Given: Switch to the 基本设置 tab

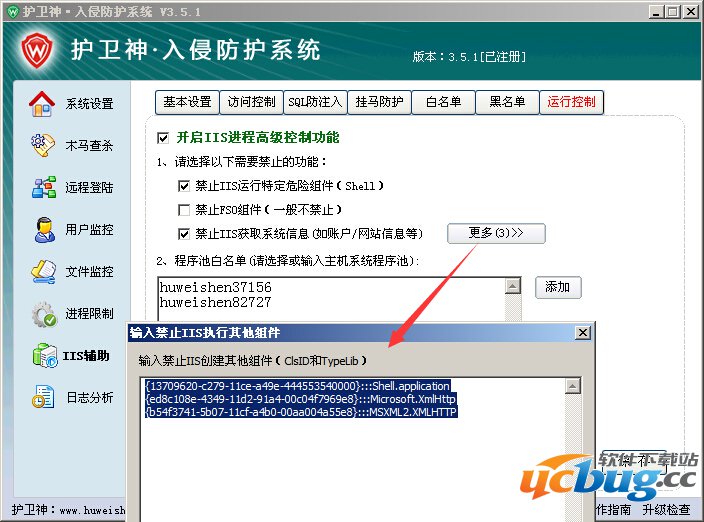Looking at the screenshot, I should tap(188, 102).
